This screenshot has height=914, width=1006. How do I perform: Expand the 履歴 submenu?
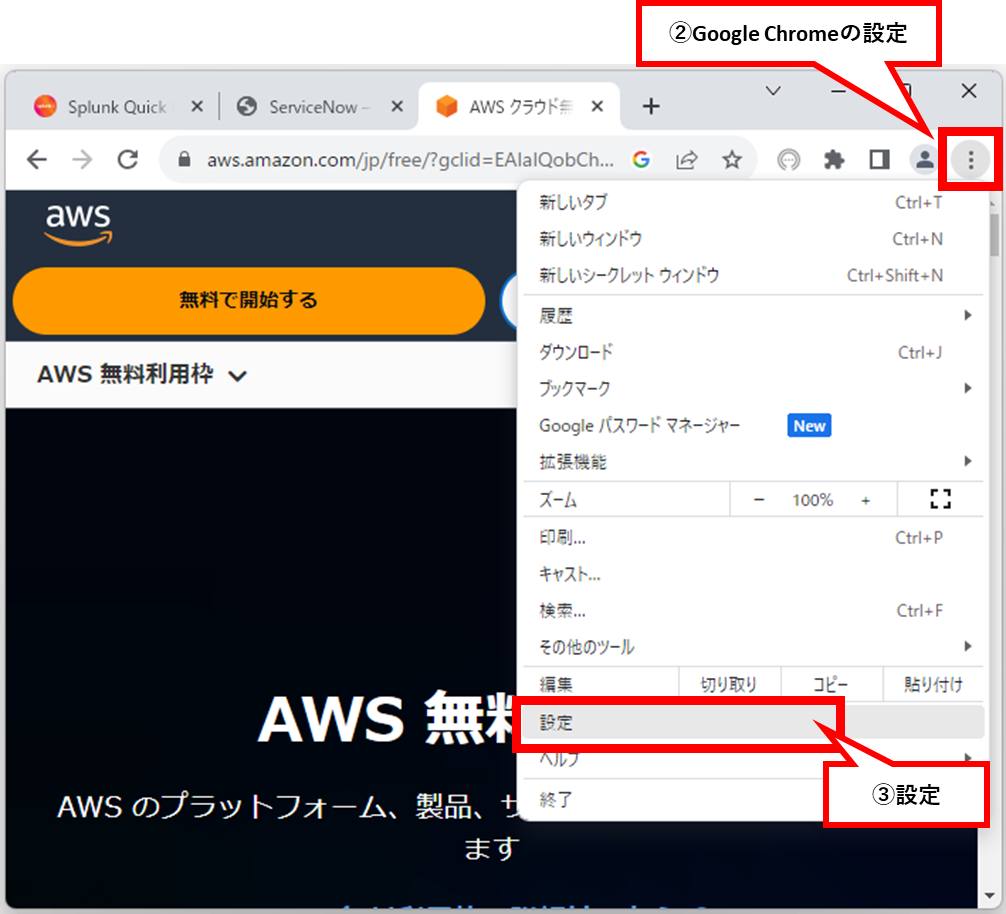(x=753, y=315)
